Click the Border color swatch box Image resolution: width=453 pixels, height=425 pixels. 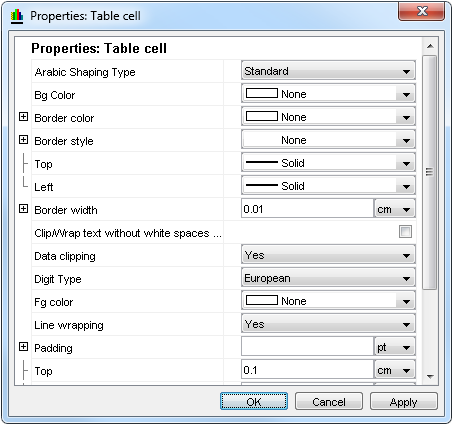click(x=262, y=116)
